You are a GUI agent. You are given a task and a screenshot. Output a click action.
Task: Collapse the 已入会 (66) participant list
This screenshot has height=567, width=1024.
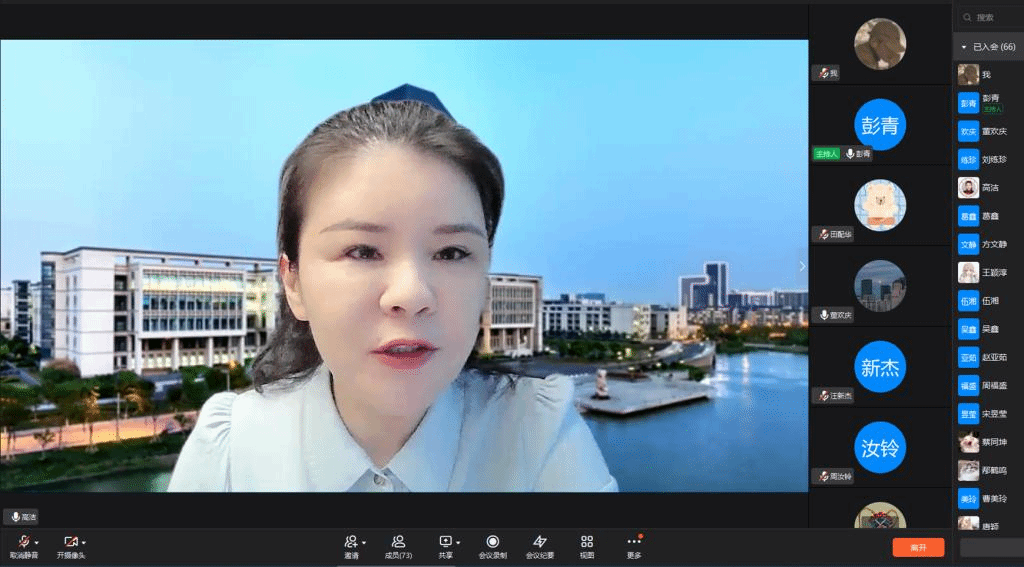964,47
